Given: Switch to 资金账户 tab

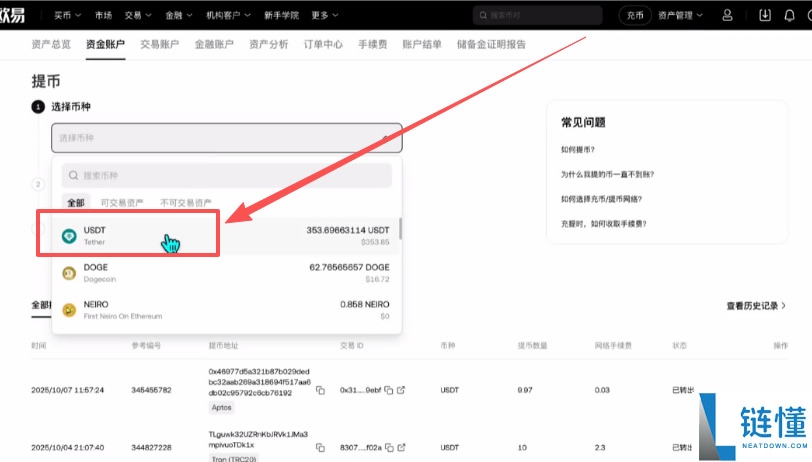Looking at the screenshot, I should 106,45.
